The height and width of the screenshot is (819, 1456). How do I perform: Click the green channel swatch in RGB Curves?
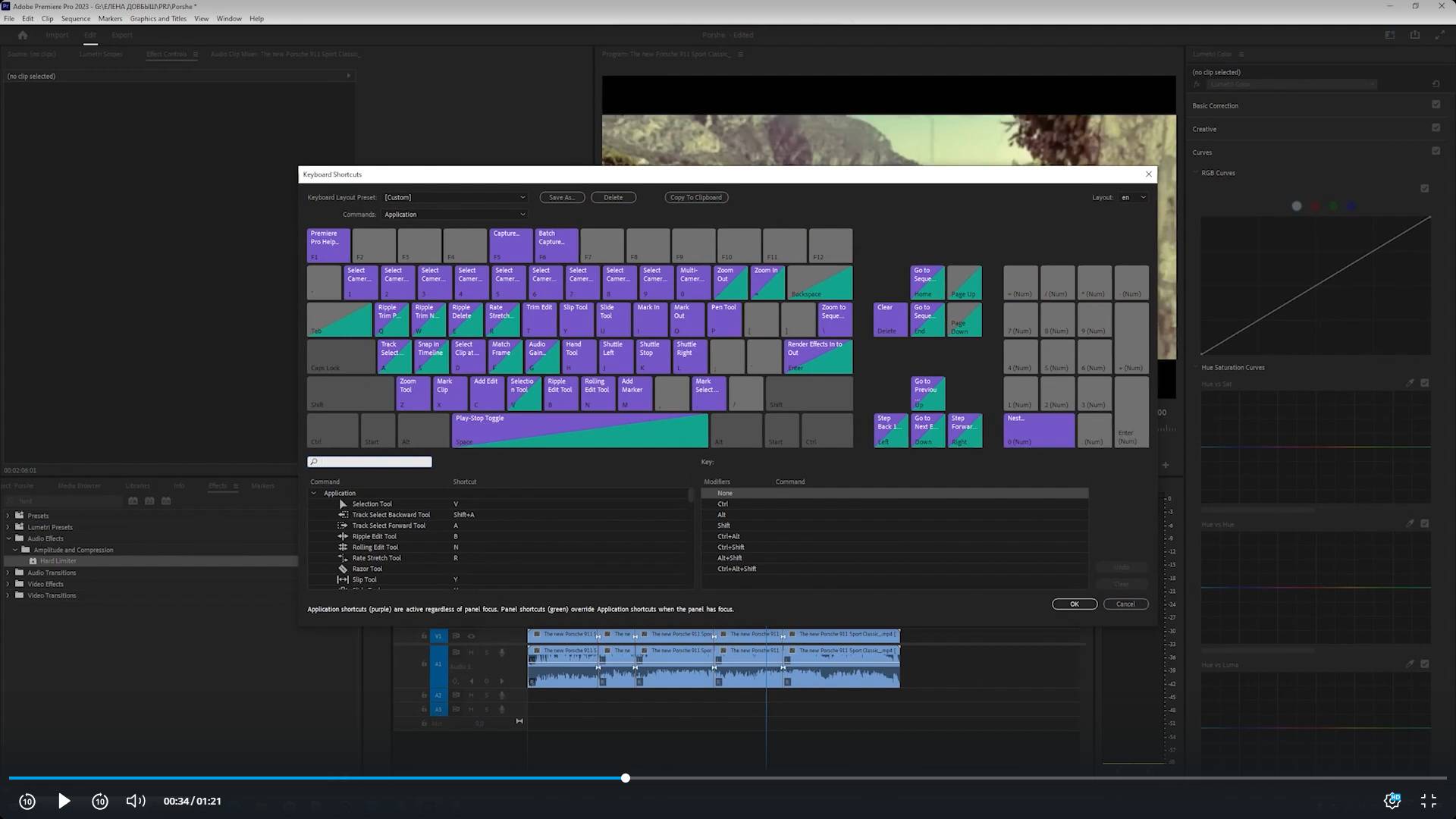1332,206
